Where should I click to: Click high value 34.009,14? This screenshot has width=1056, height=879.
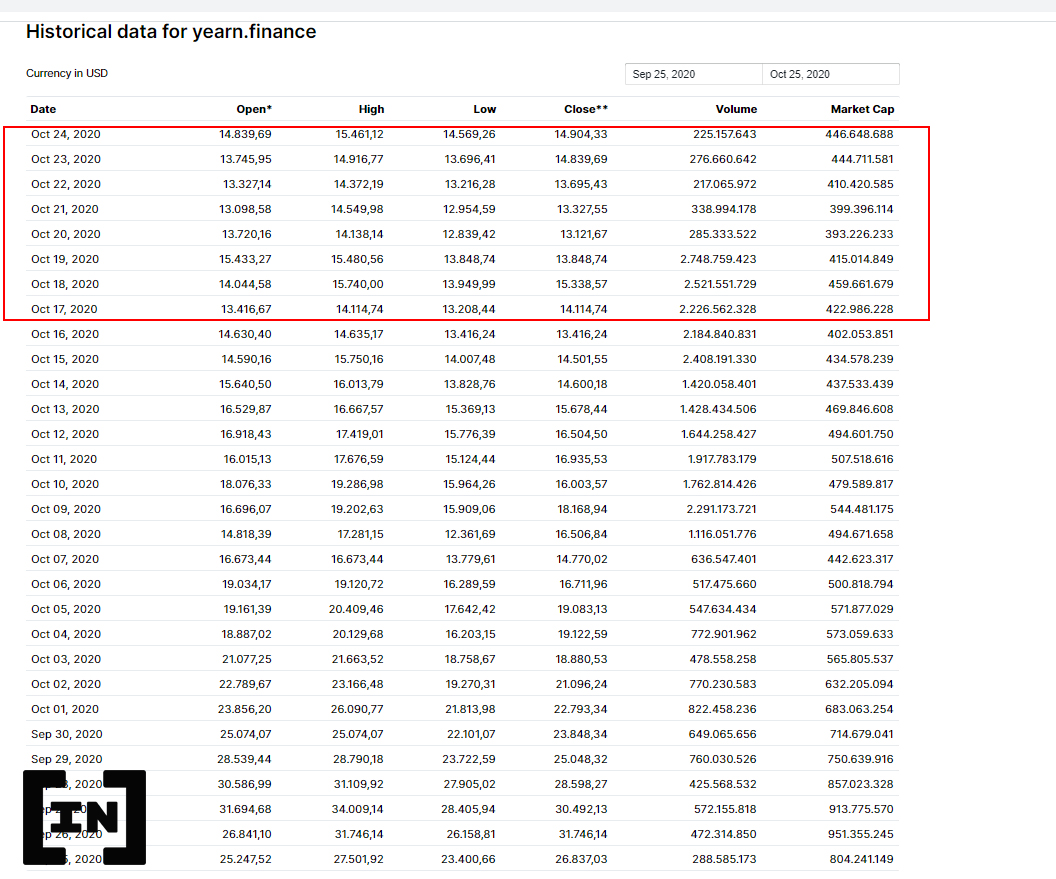pos(358,809)
